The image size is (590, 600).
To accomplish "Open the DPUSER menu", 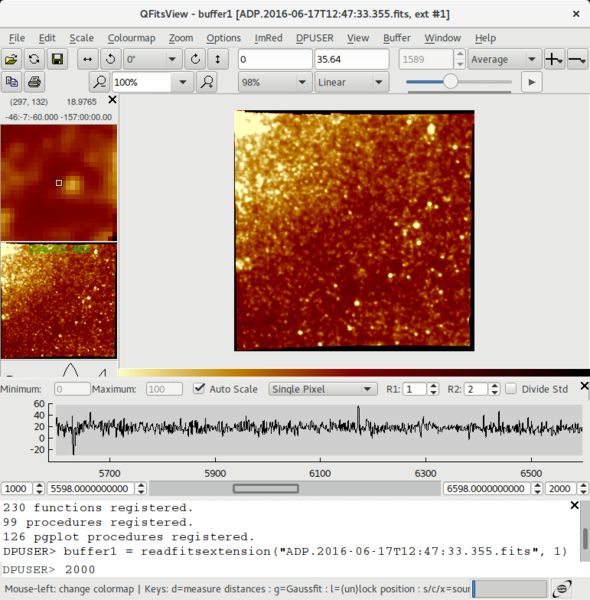I will 315,38.
